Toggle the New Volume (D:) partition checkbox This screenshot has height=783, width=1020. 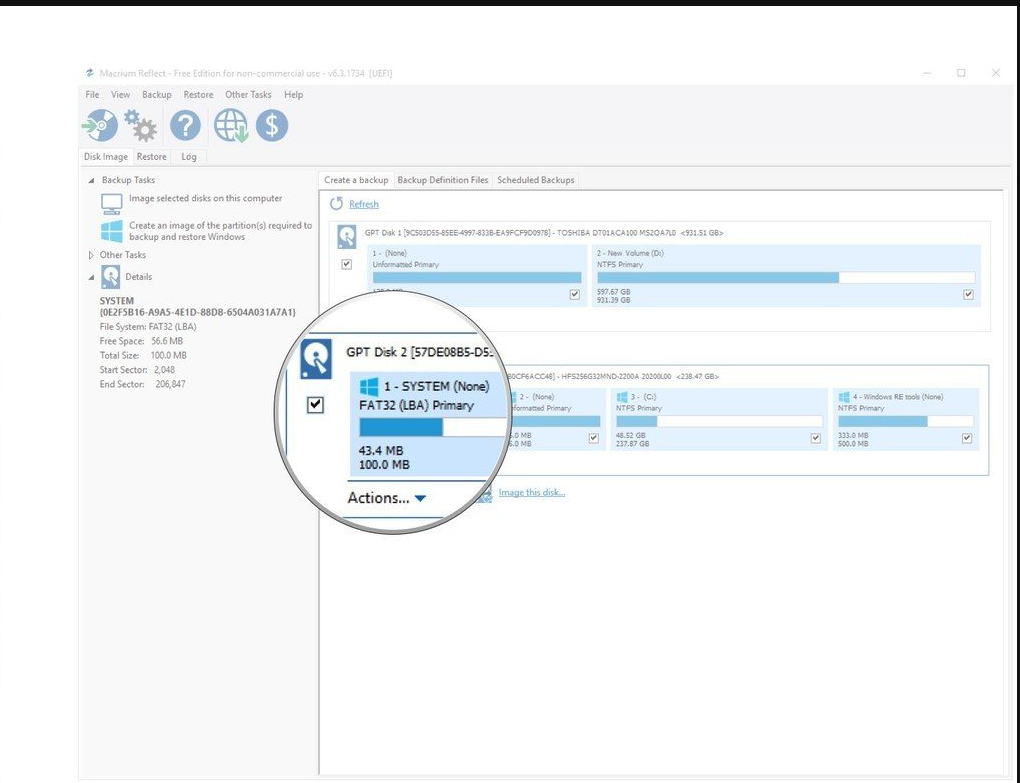967,294
